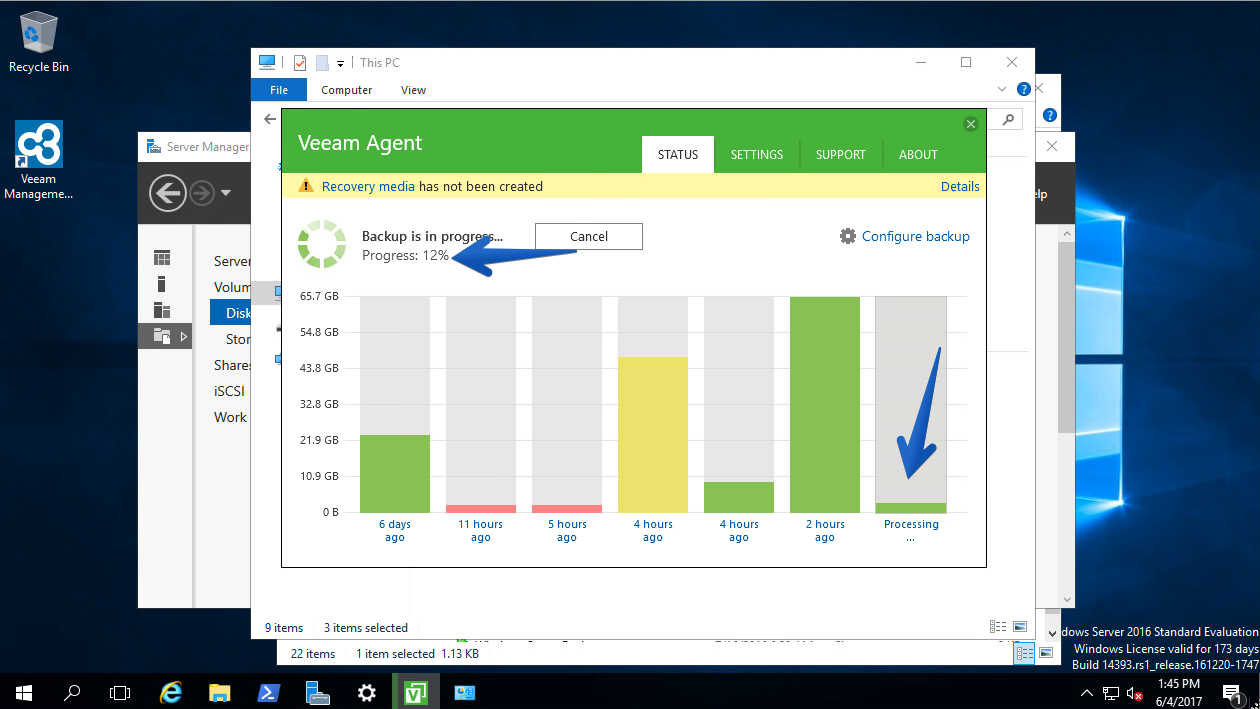The image size is (1260, 709).
Task: Select iSCSI in the Server Manager navigation
Action: (x=231, y=391)
